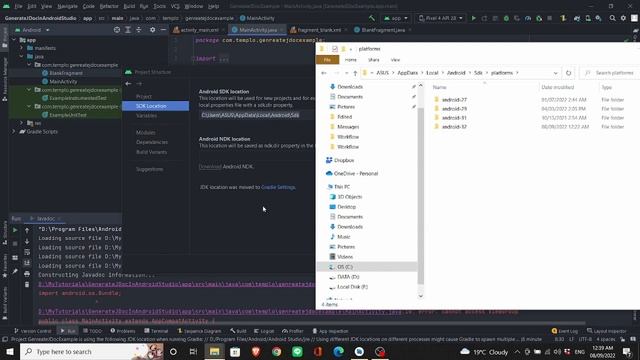This screenshot has height=360, width=640.
Task: Click the File Explorer navigation pane scrollbar
Action: (420, 196)
